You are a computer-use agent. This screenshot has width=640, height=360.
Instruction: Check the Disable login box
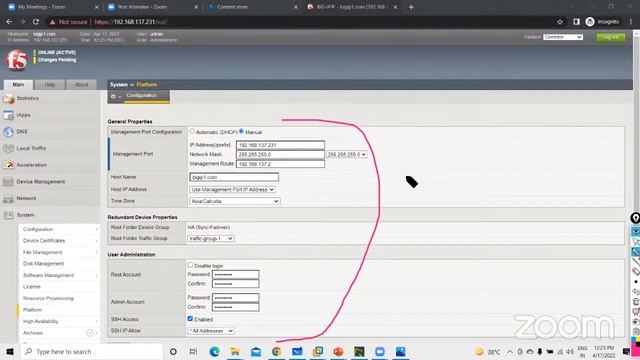[x=190, y=265]
